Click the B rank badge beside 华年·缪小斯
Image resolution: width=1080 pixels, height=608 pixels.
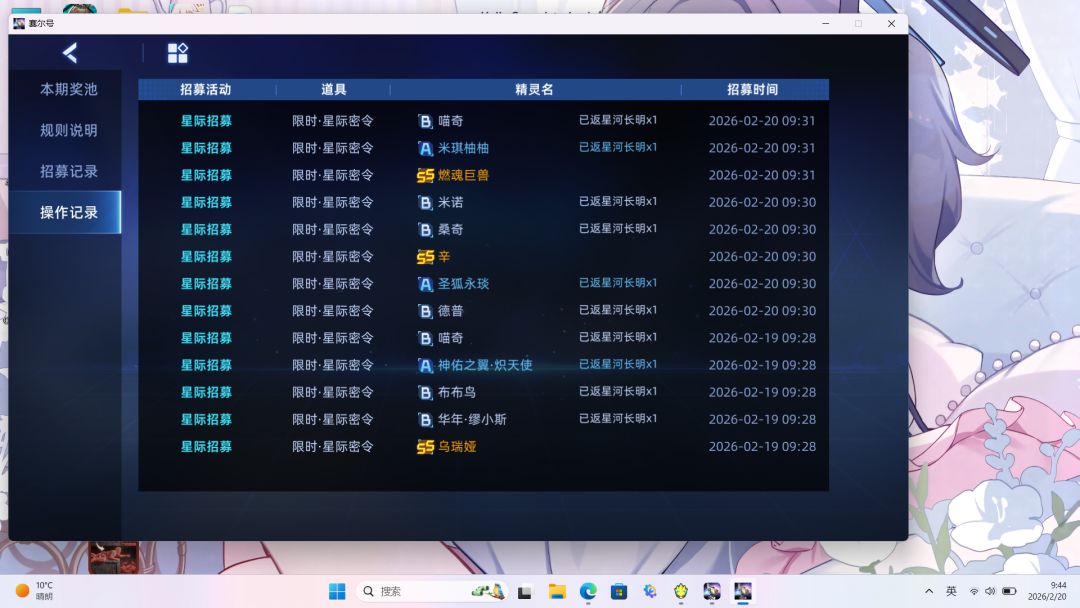pos(425,420)
